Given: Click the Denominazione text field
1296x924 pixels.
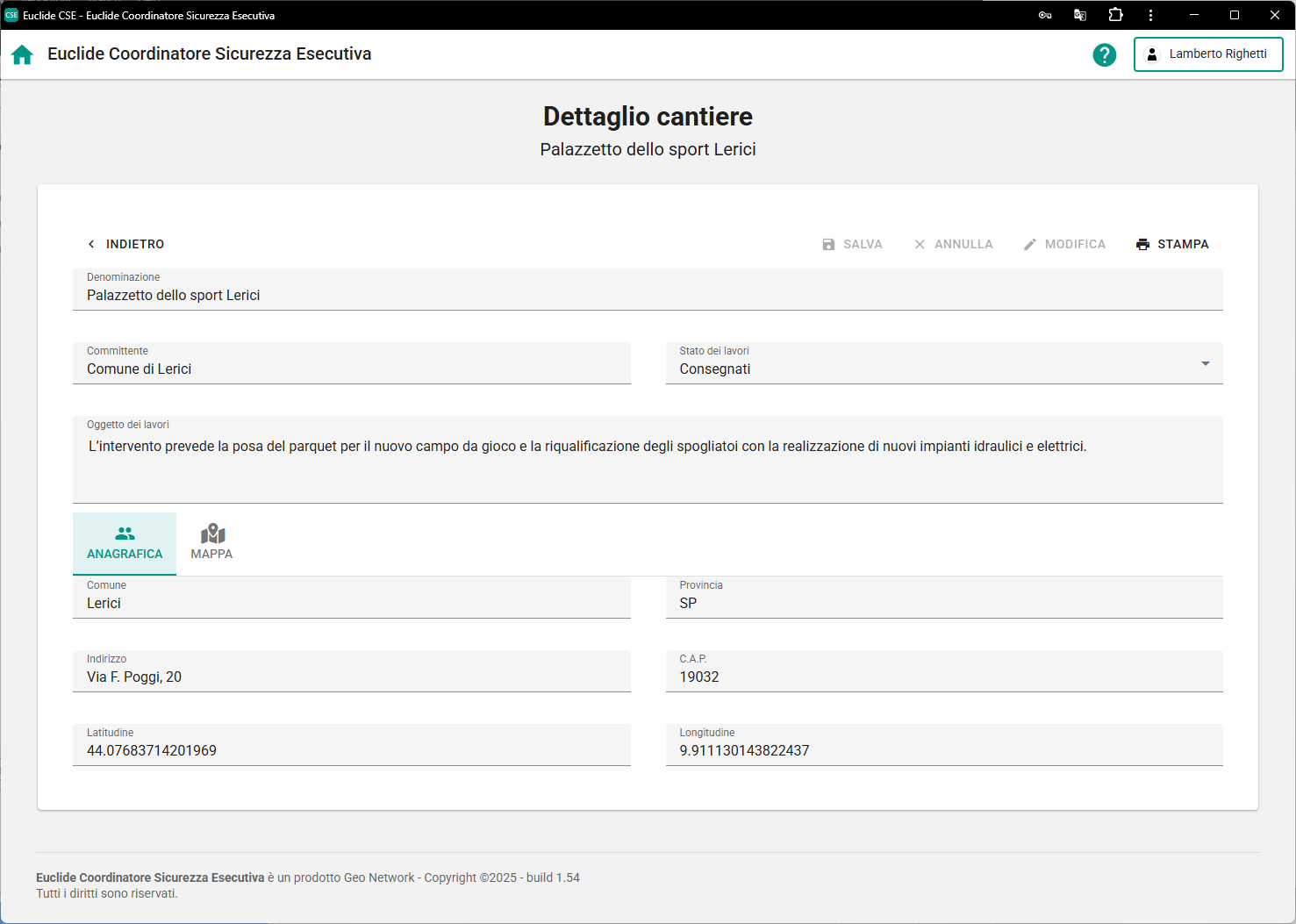Looking at the screenshot, I should 647,296.
